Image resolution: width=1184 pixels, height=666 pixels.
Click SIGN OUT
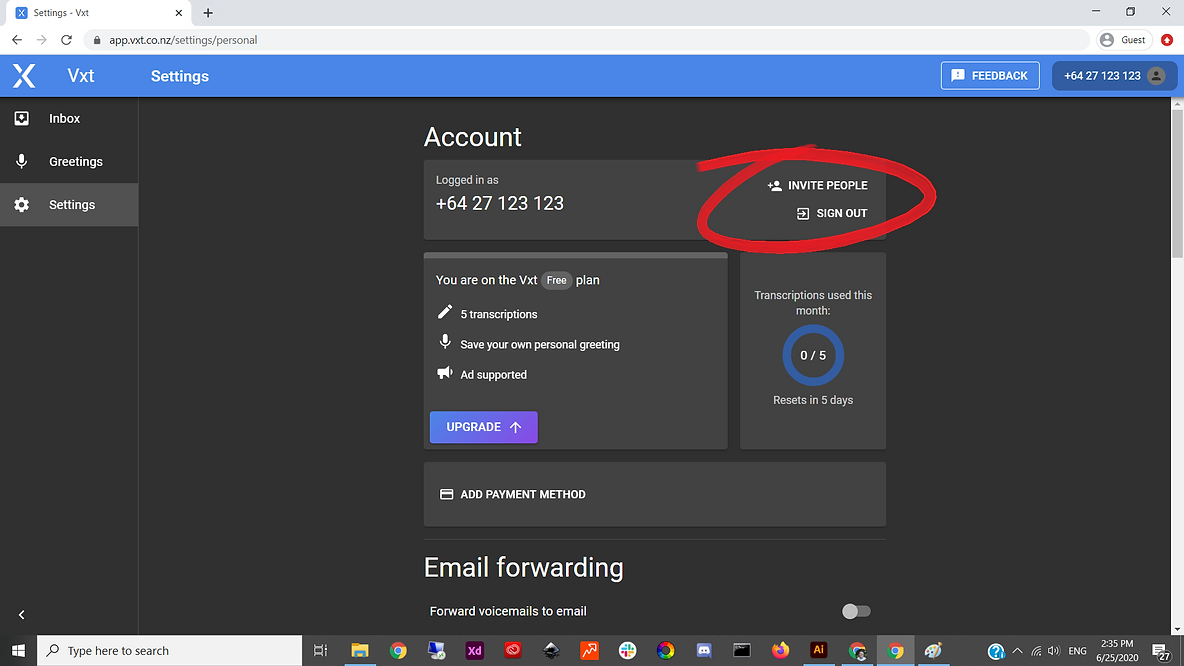pos(832,213)
